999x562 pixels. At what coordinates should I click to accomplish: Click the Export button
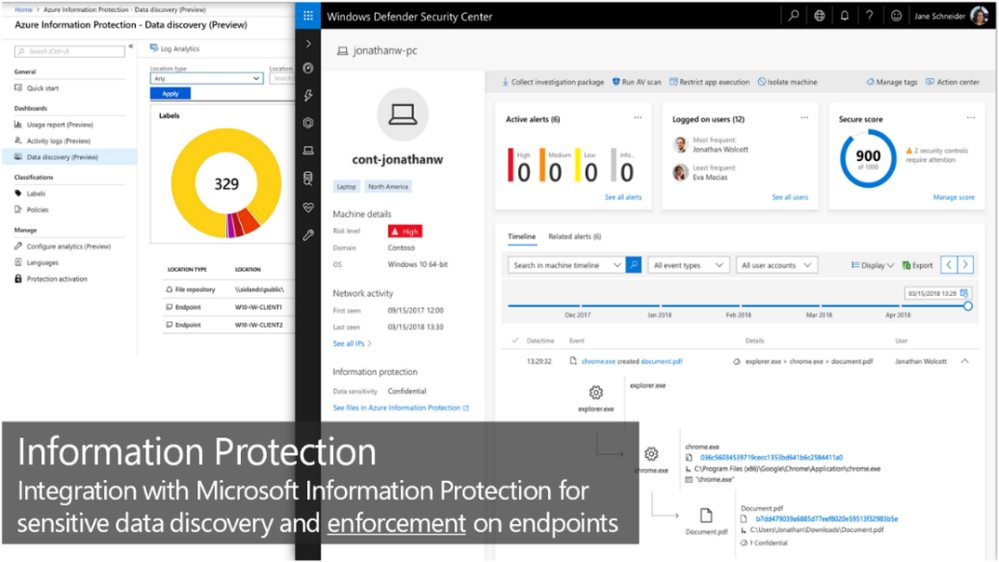(x=917, y=265)
